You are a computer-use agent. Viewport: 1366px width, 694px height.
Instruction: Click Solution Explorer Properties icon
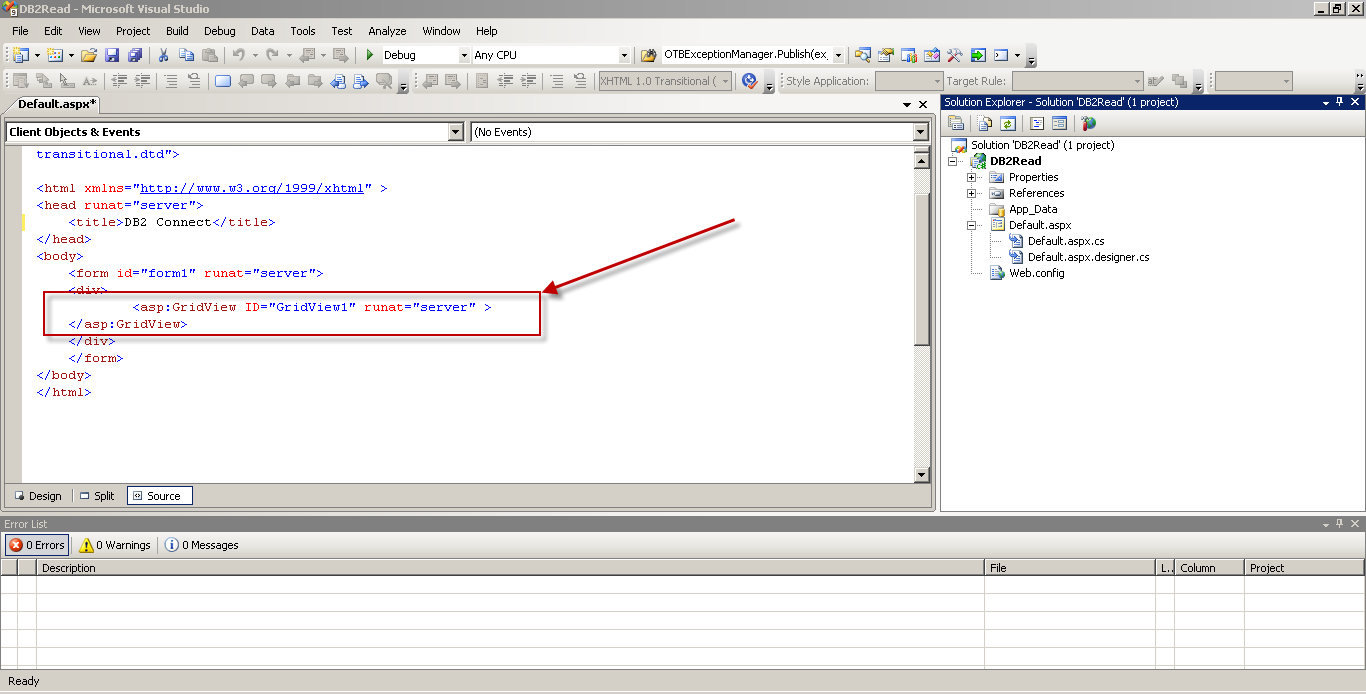[955, 123]
